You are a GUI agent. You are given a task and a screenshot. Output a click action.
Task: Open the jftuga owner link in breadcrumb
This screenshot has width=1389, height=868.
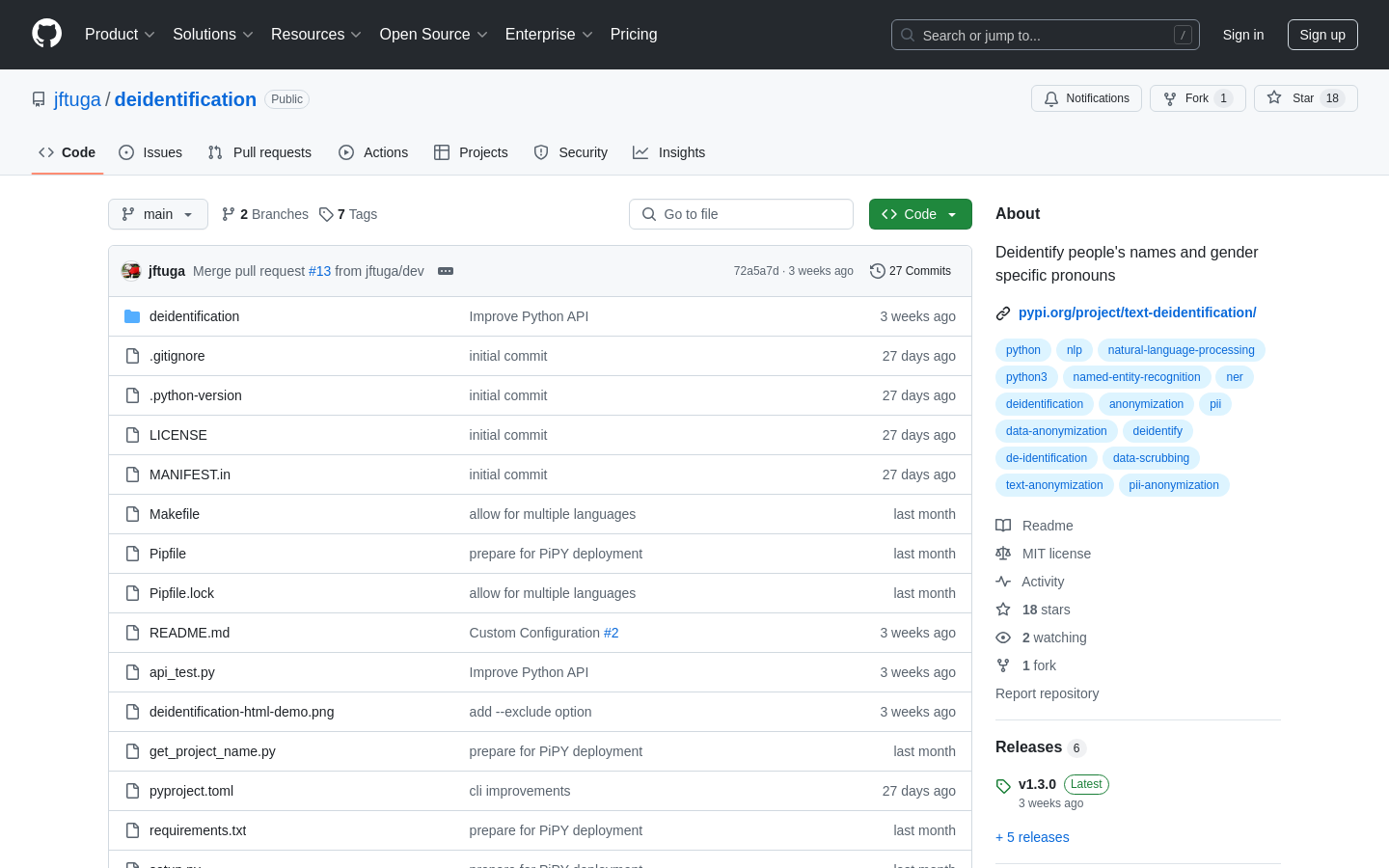pyautogui.click(x=77, y=99)
